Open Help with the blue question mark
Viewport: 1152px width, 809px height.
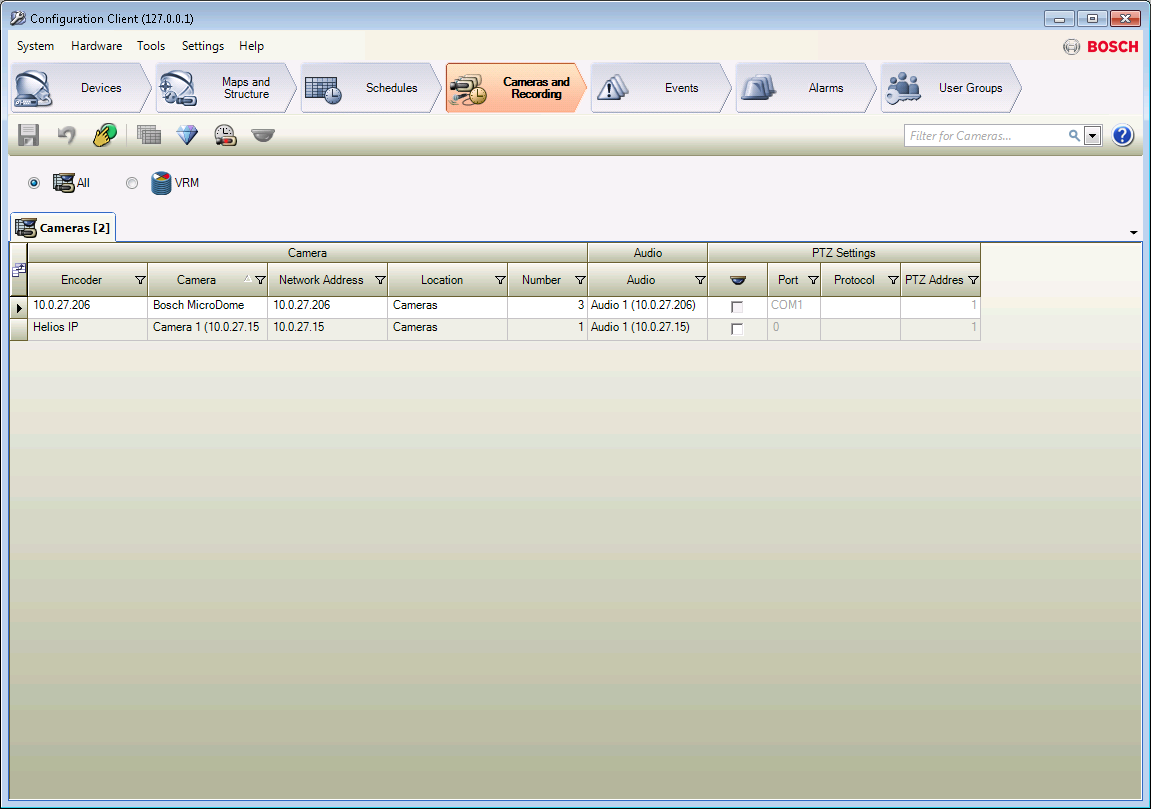click(x=1122, y=135)
